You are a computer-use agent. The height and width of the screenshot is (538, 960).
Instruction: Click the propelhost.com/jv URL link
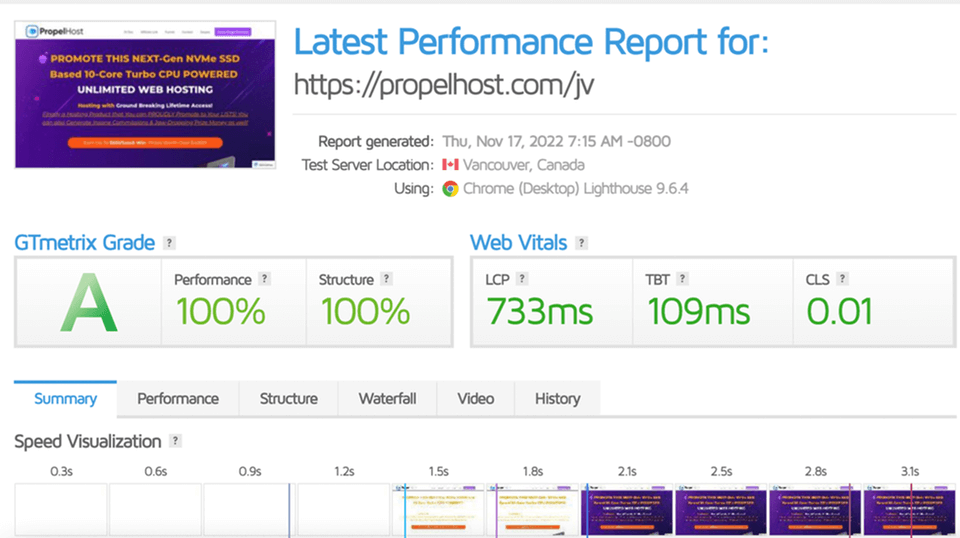444,84
